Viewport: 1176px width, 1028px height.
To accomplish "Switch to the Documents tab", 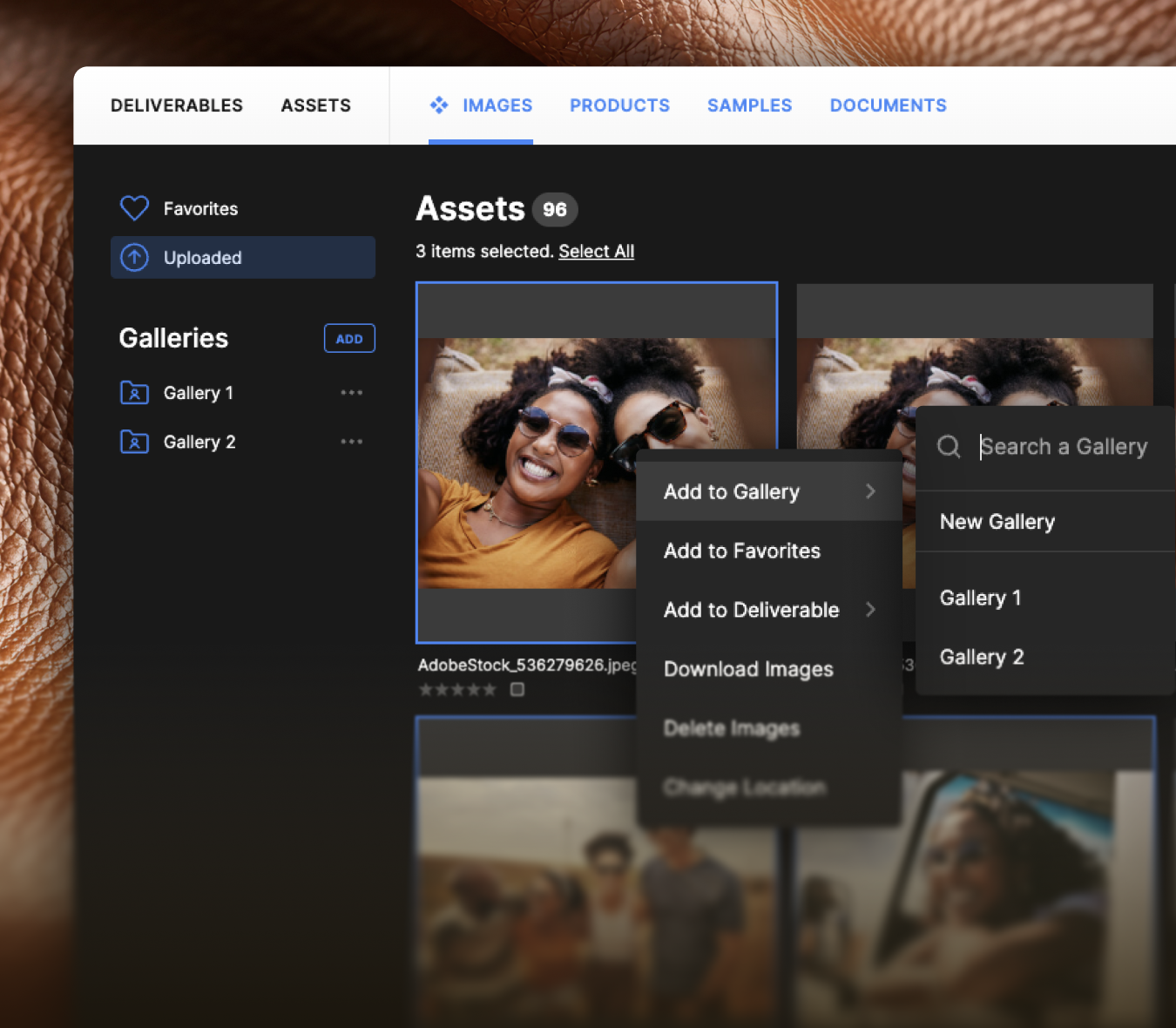I will (x=888, y=105).
